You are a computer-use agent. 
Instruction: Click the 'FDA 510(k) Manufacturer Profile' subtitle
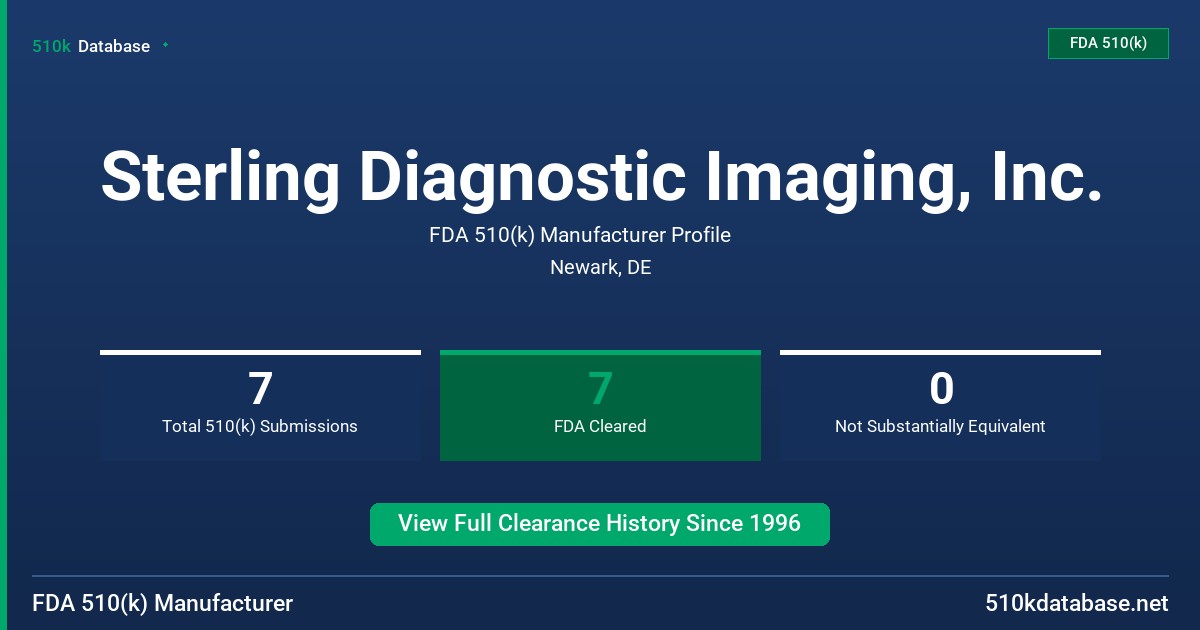click(580, 235)
